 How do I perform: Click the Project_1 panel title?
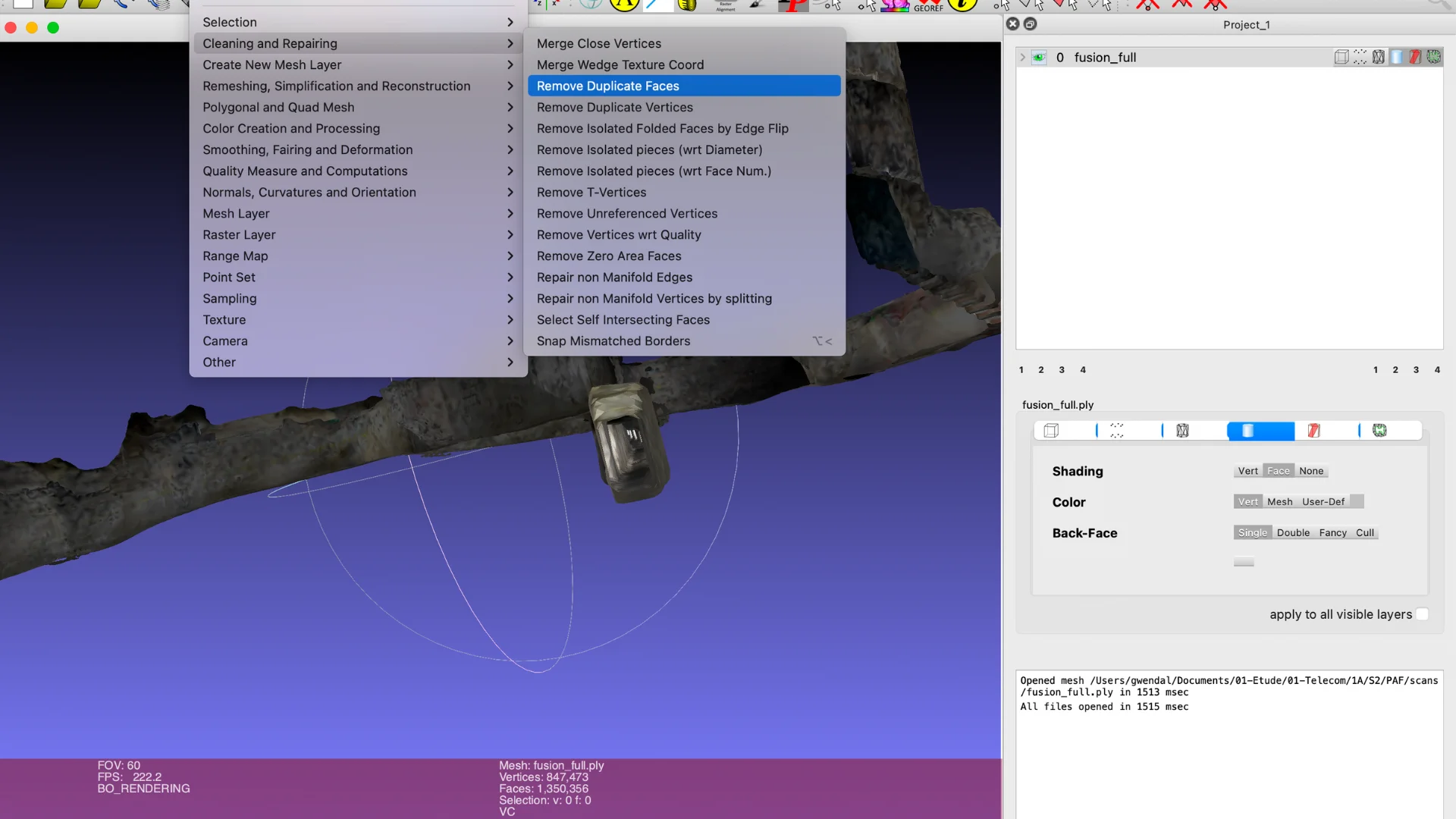(x=1246, y=24)
